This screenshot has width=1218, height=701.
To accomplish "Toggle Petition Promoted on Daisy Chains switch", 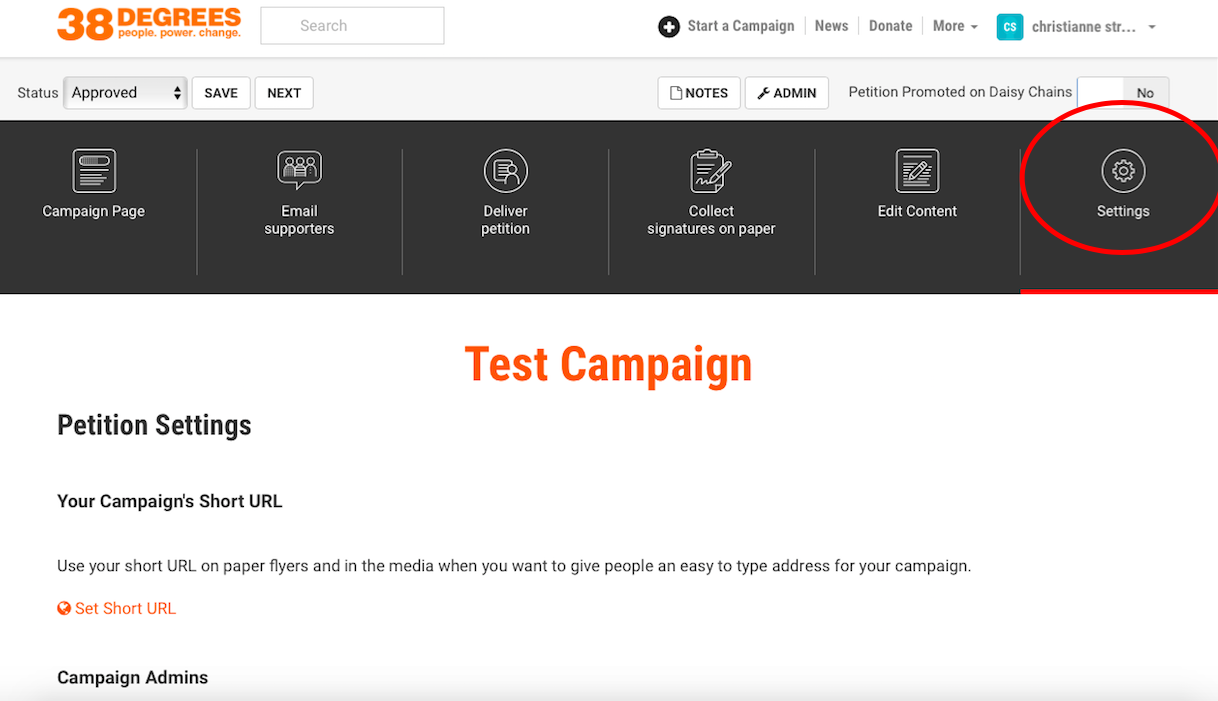I will click(x=1122, y=93).
